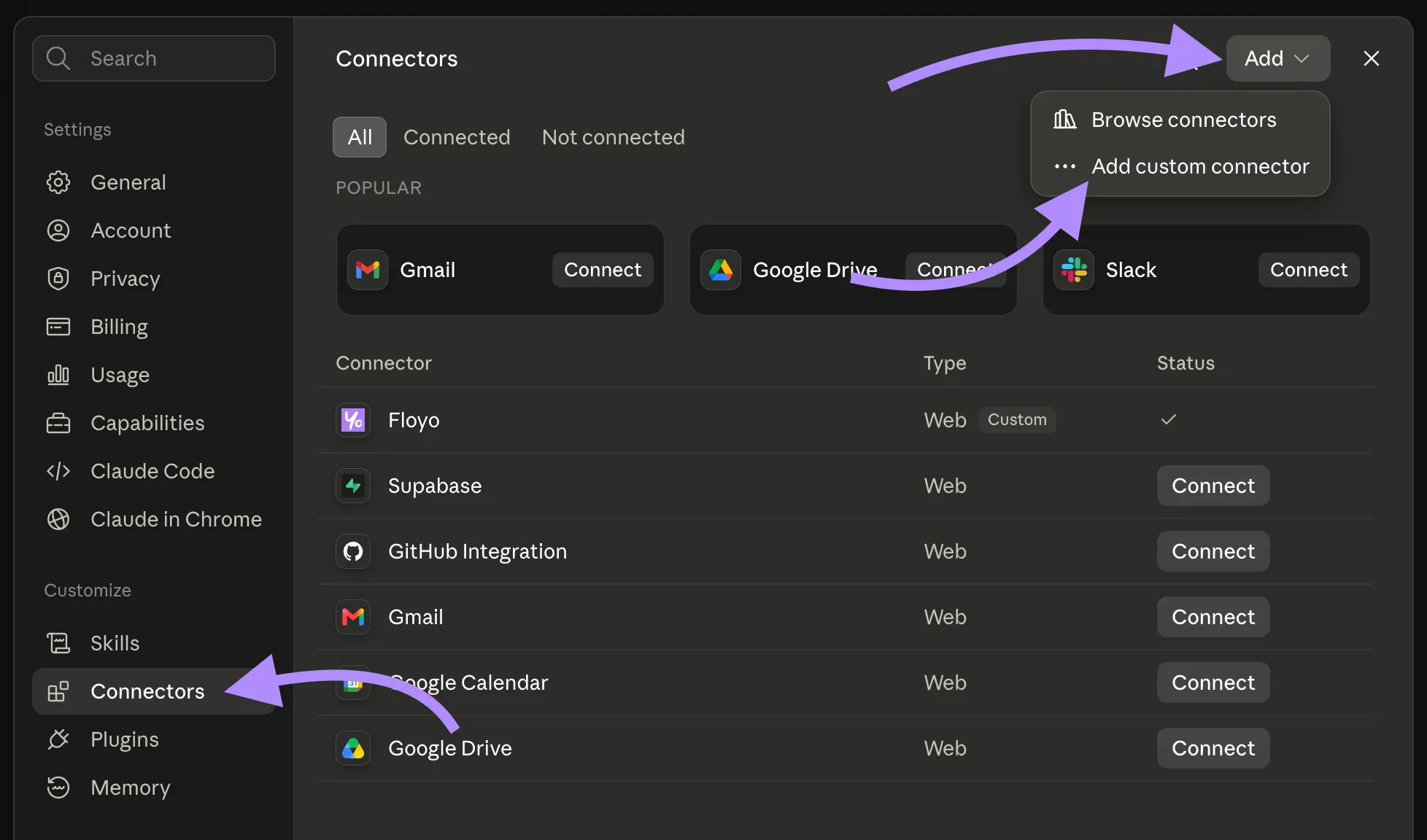
Task: Select the Account person icon
Action: (x=58, y=230)
